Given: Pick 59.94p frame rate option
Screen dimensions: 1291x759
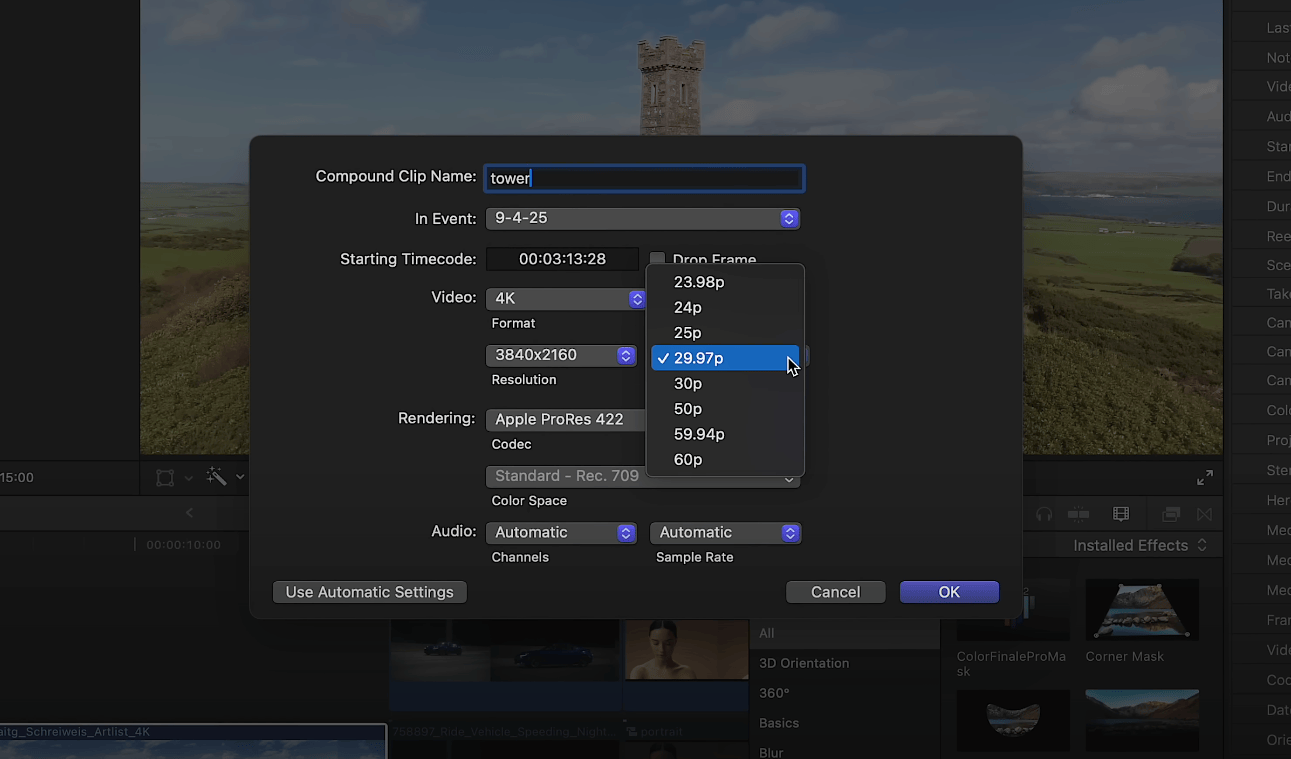Looking at the screenshot, I should tap(725, 434).
